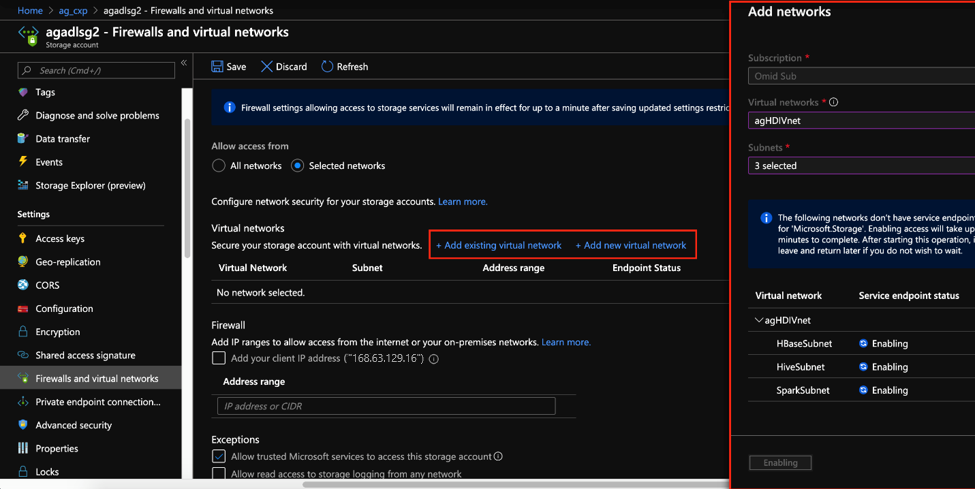Click the Shared access signature link icon
Viewport: 975px width, 489px height.
click(23, 355)
